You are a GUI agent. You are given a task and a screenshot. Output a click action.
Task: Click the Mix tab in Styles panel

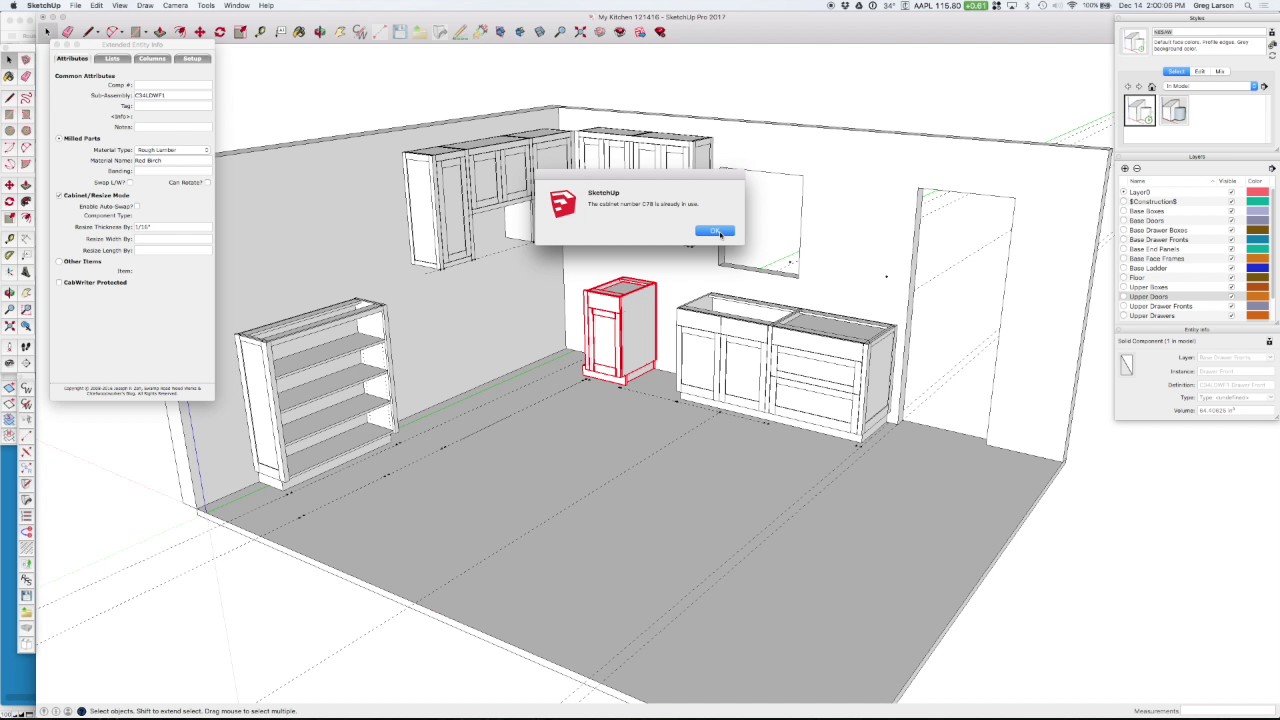(x=1220, y=72)
